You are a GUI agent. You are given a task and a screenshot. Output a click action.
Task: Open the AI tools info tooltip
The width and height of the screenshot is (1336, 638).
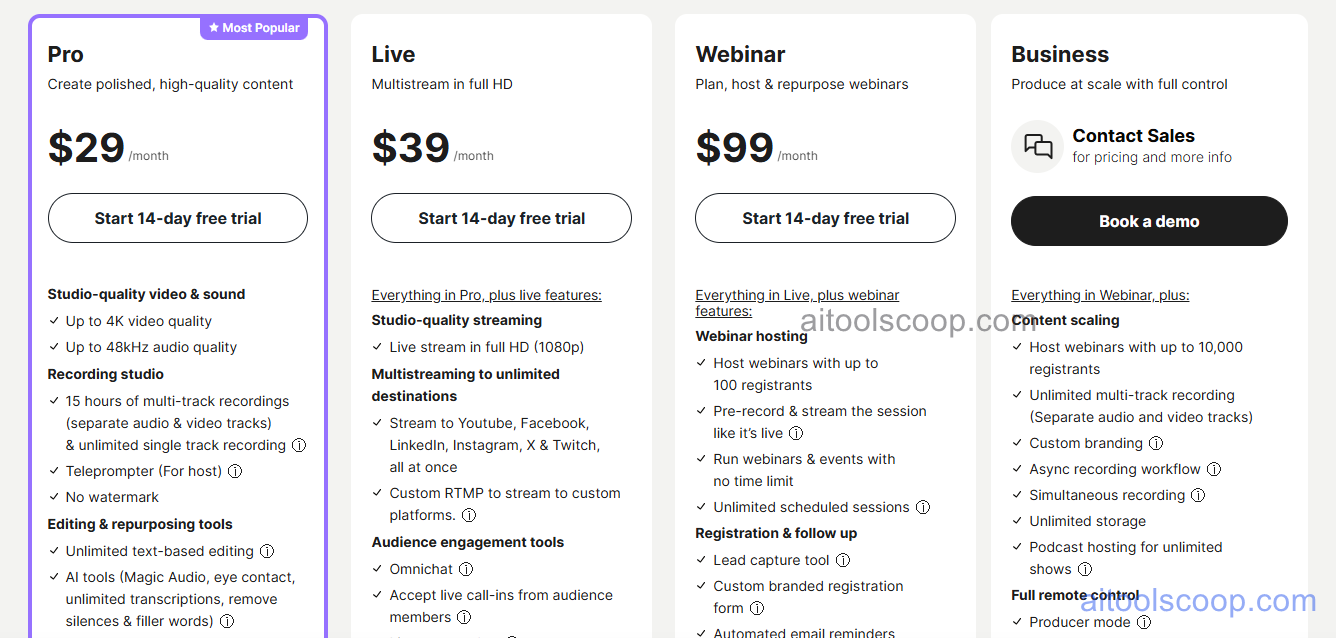coord(227,621)
